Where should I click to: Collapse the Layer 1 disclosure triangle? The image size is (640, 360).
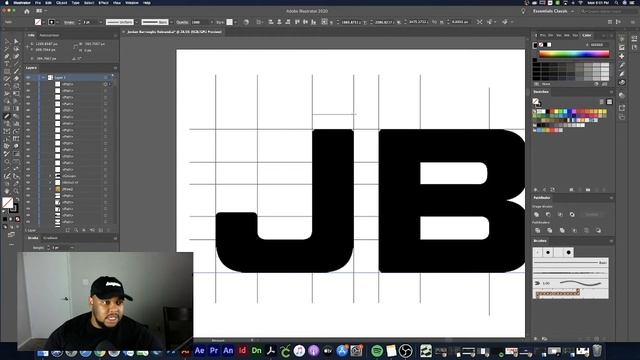[43, 78]
